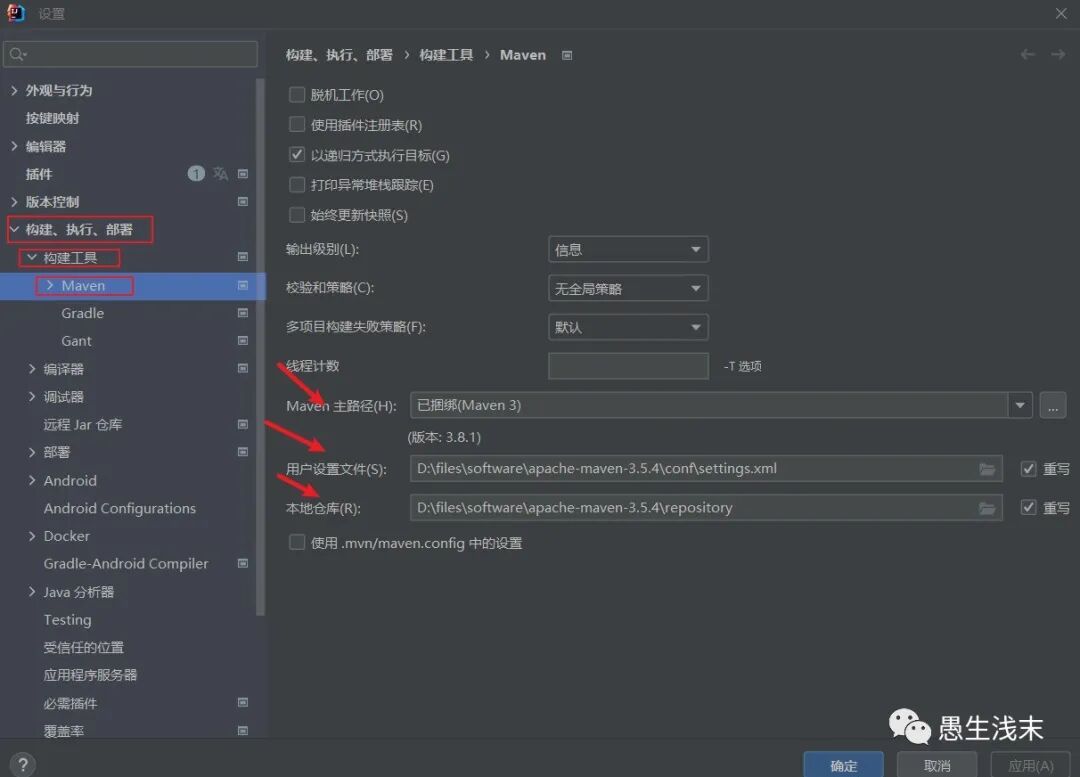Click the settings tree vertical scrollbar
Screen dimensions: 1080x777
260,346
